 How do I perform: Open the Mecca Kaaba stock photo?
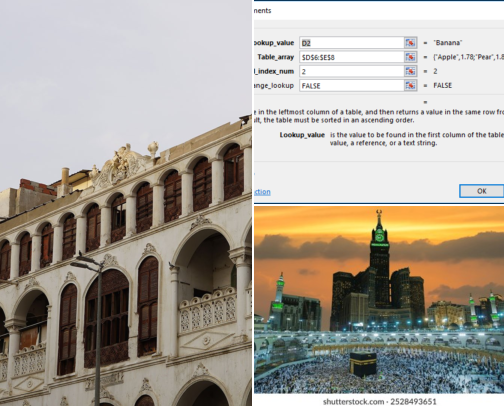click(x=379, y=300)
